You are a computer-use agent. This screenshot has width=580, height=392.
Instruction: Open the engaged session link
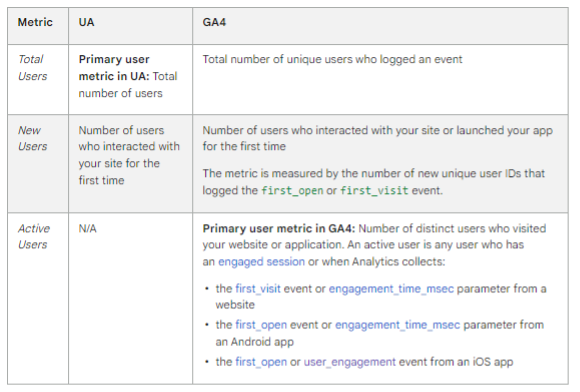261,262
